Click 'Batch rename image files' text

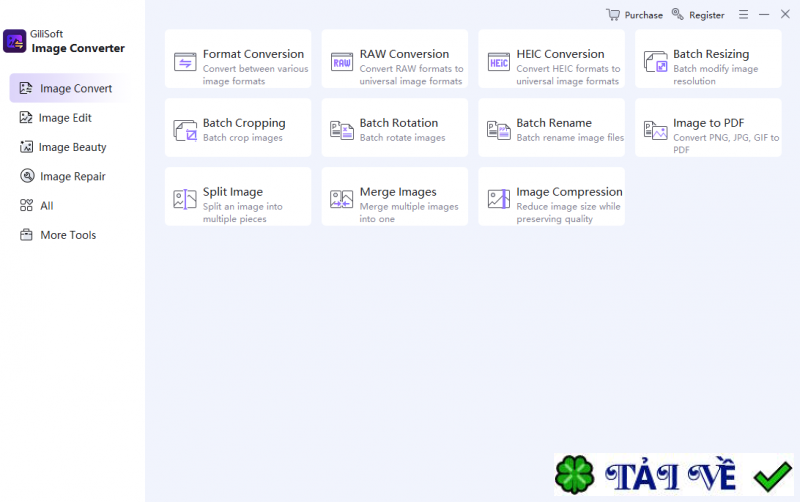click(x=570, y=138)
